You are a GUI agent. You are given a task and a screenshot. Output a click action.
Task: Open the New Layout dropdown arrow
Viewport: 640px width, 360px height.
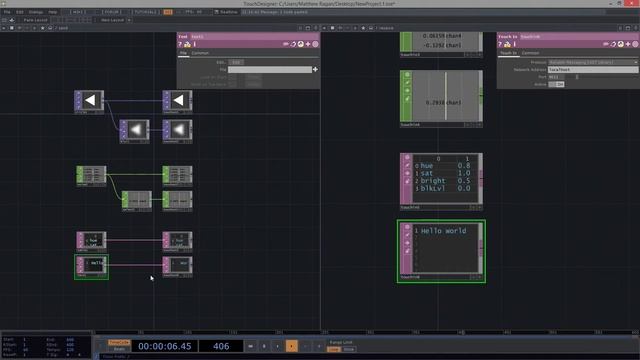129,20
